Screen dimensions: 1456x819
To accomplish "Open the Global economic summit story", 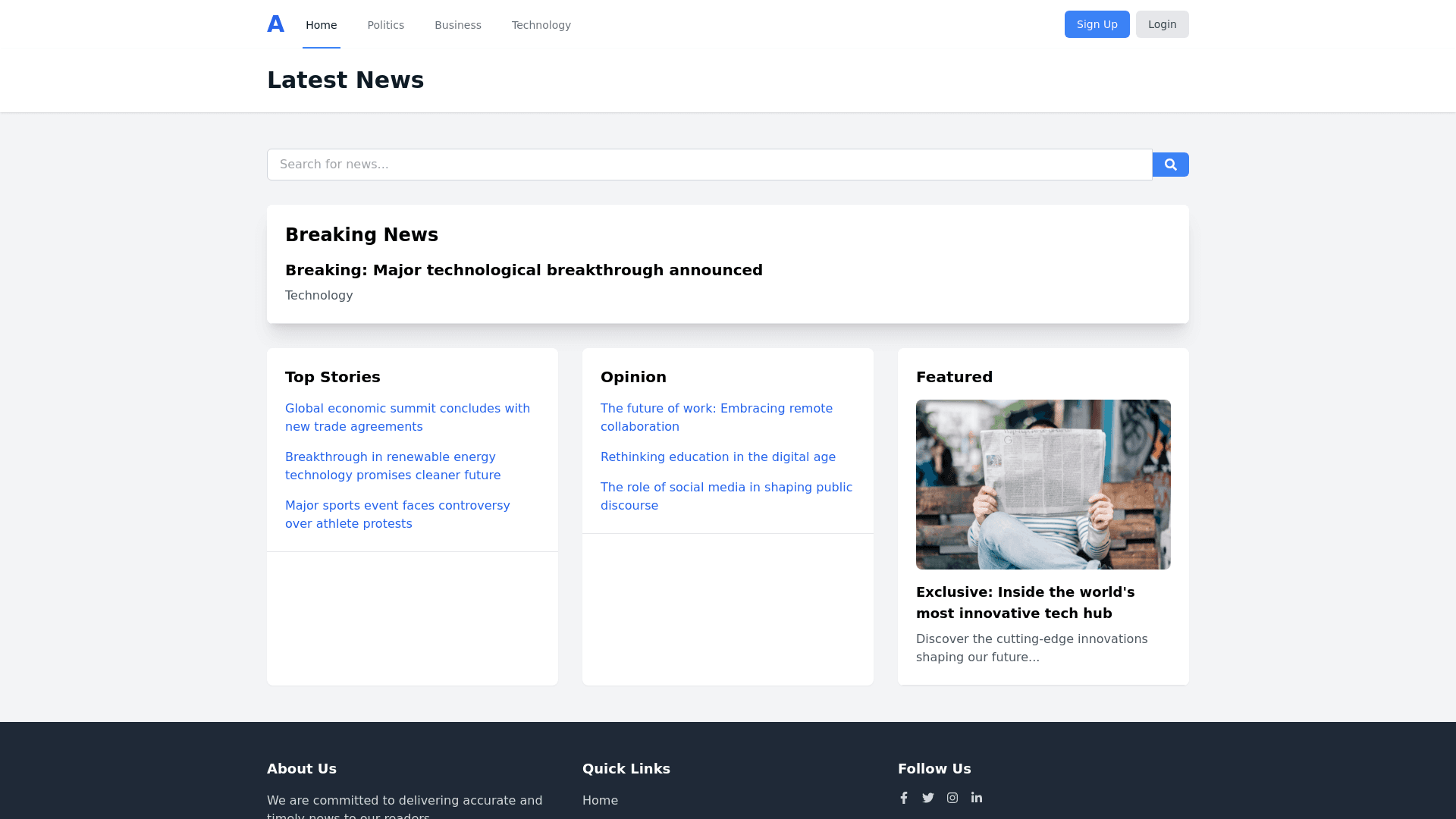I will tap(407, 417).
